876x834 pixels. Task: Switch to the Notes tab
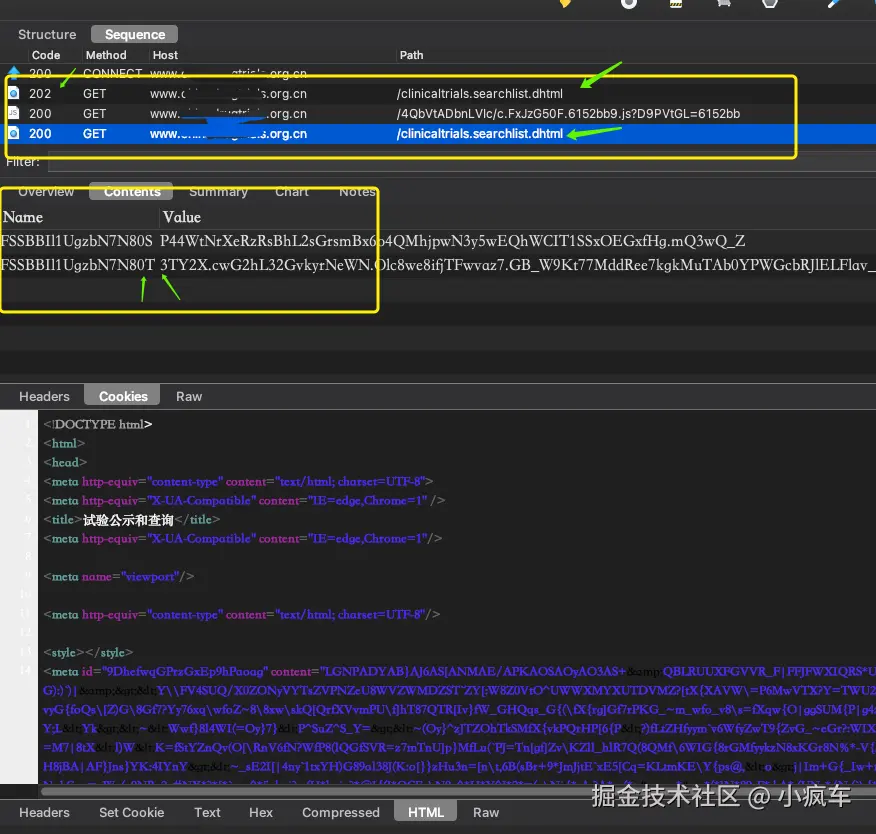coord(357,191)
